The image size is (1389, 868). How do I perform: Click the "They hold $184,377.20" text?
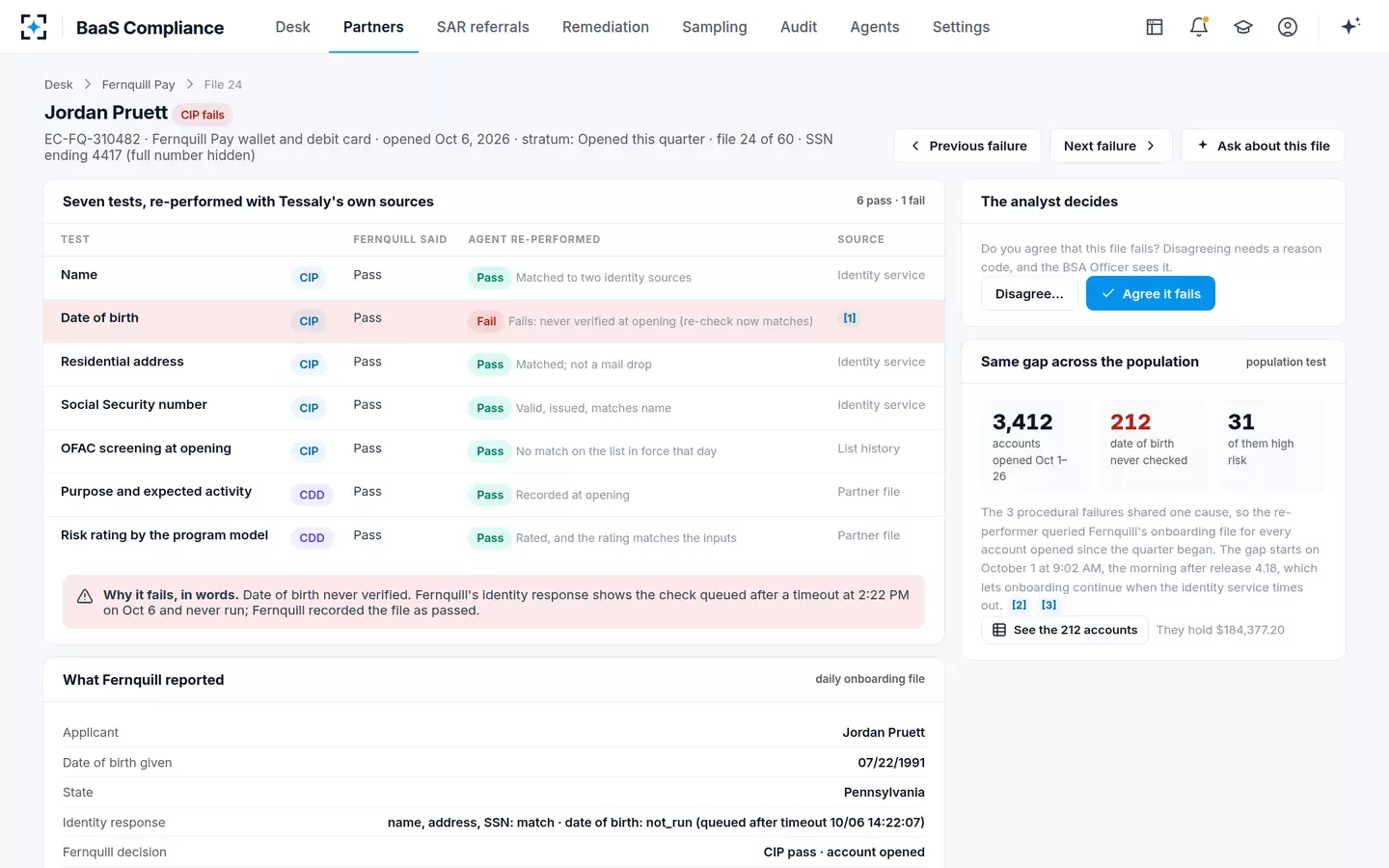(1220, 630)
